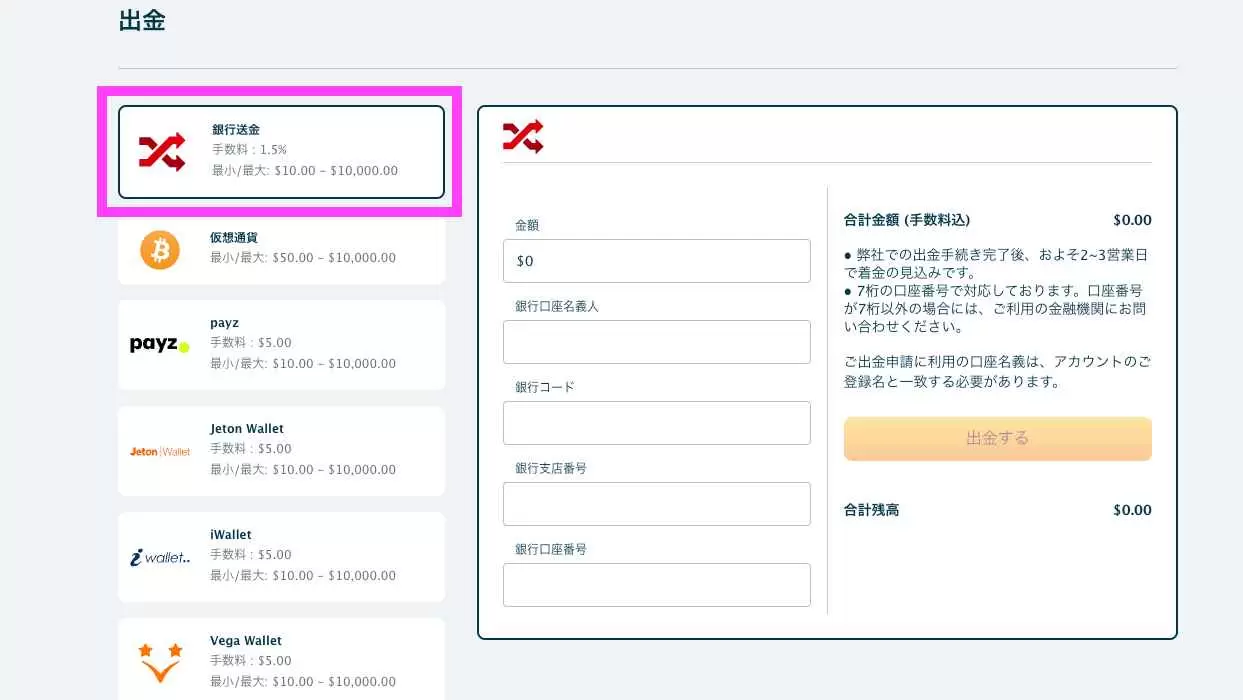The width and height of the screenshot is (1243, 700).
Task: Click the iWallet logo
Action: pos(160,557)
